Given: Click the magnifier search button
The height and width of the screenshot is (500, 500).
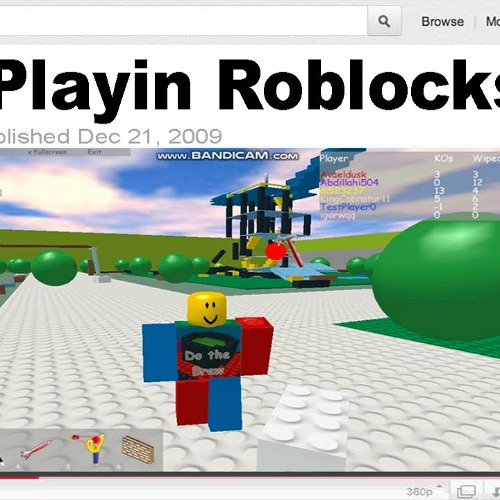Looking at the screenshot, I should [384, 21].
